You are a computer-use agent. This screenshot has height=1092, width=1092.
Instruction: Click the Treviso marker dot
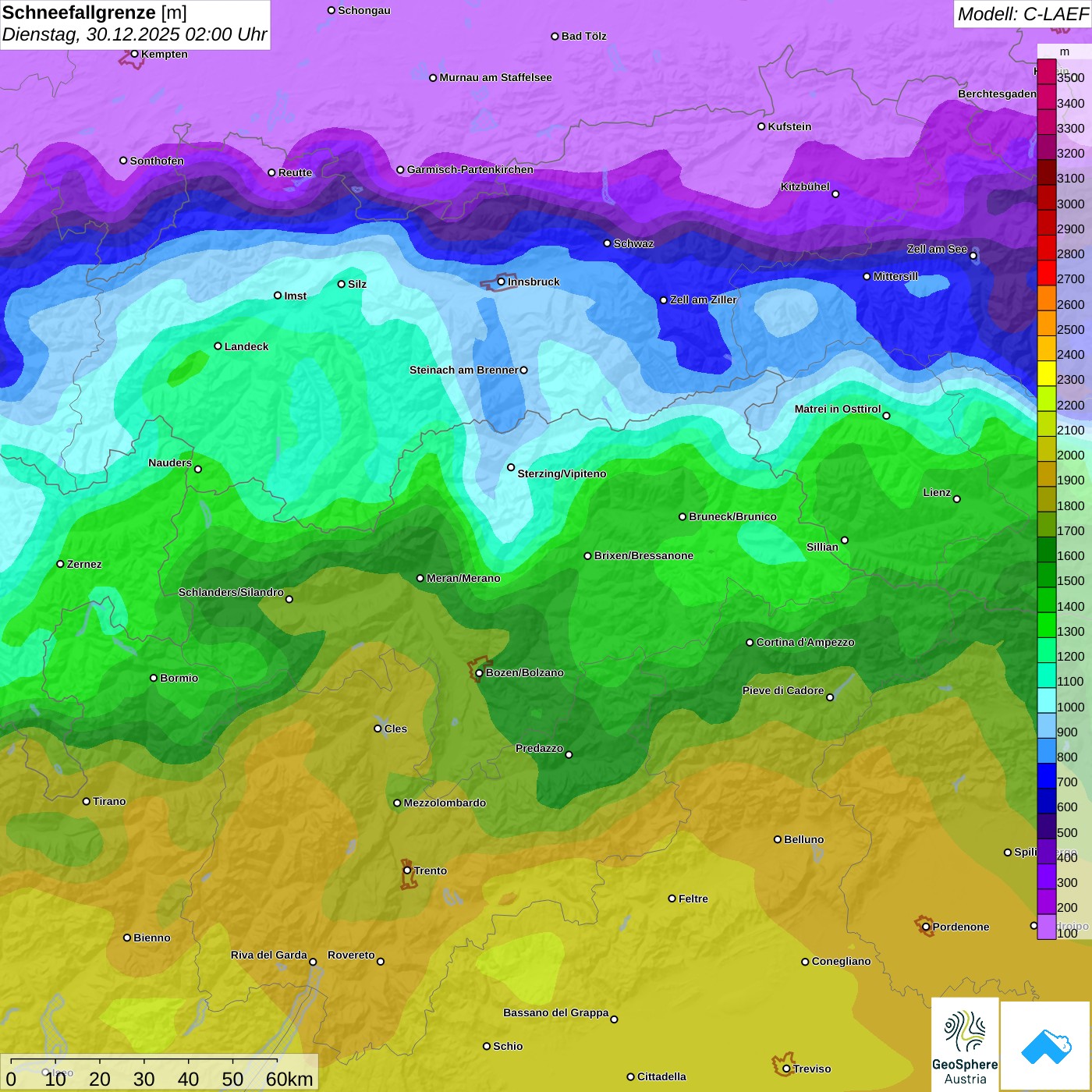coord(786,1069)
